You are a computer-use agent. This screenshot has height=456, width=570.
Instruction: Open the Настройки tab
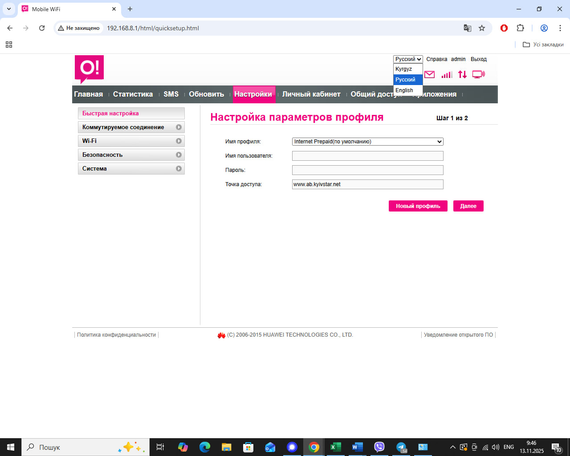pos(253,94)
